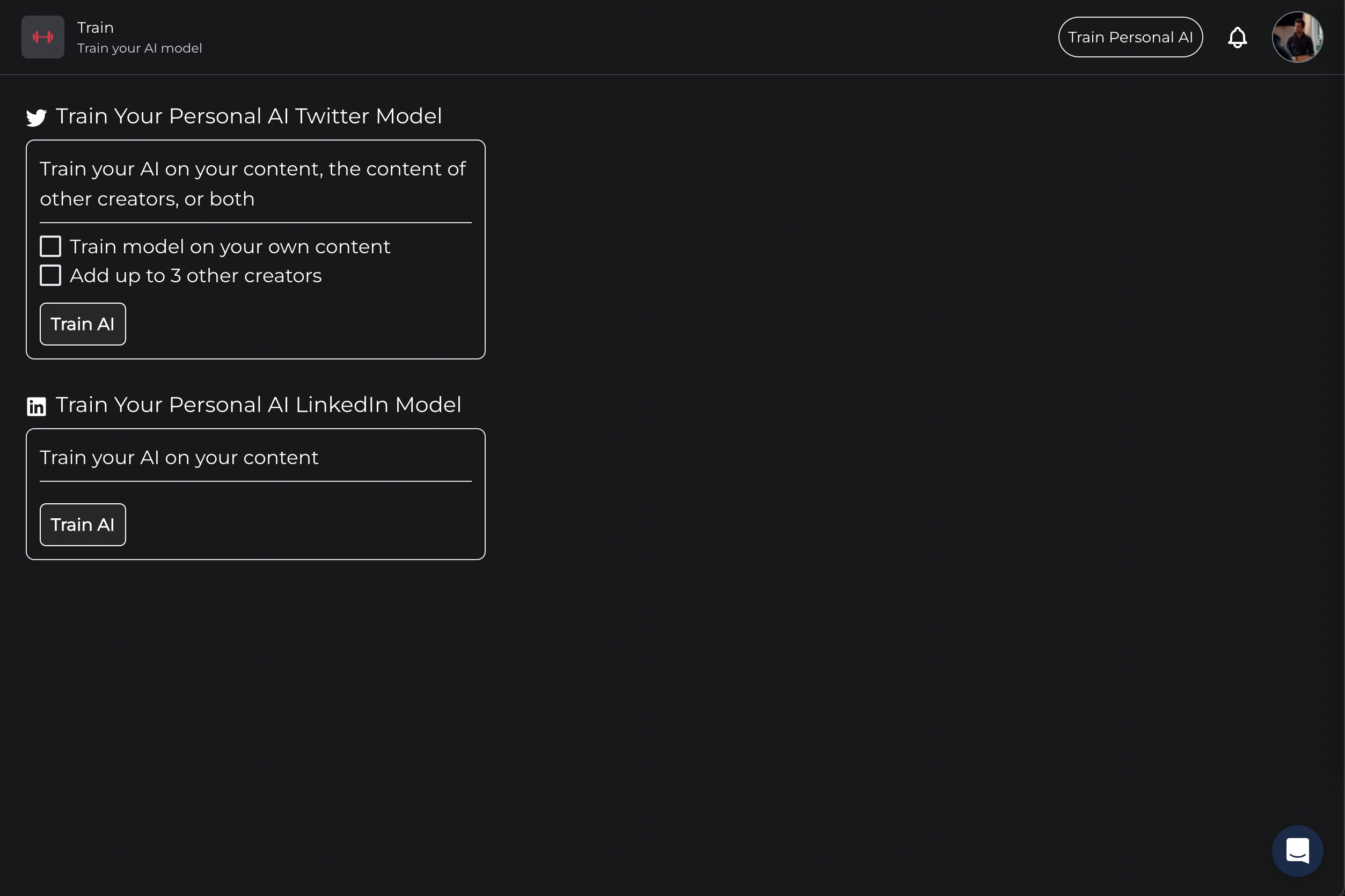
Task: Click the Train page title
Action: [x=96, y=27]
